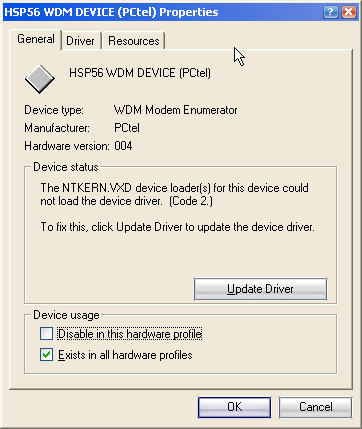The width and height of the screenshot is (362, 429).
Task: Click the title bar Help question mark
Action: tap(330, 12)
